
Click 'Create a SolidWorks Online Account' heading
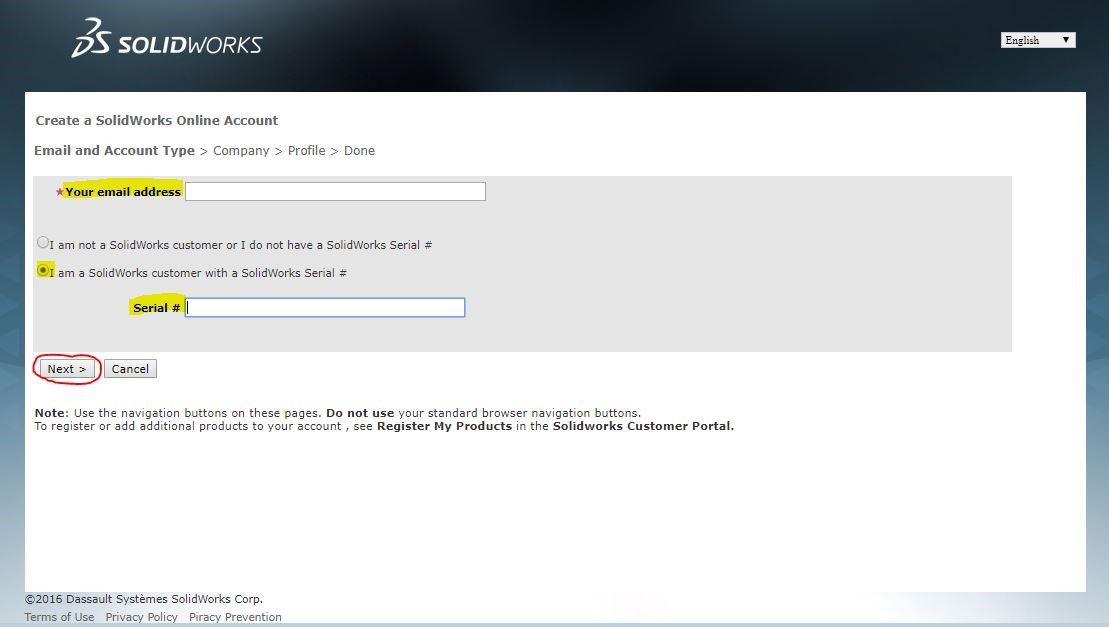tap(156, 120)
